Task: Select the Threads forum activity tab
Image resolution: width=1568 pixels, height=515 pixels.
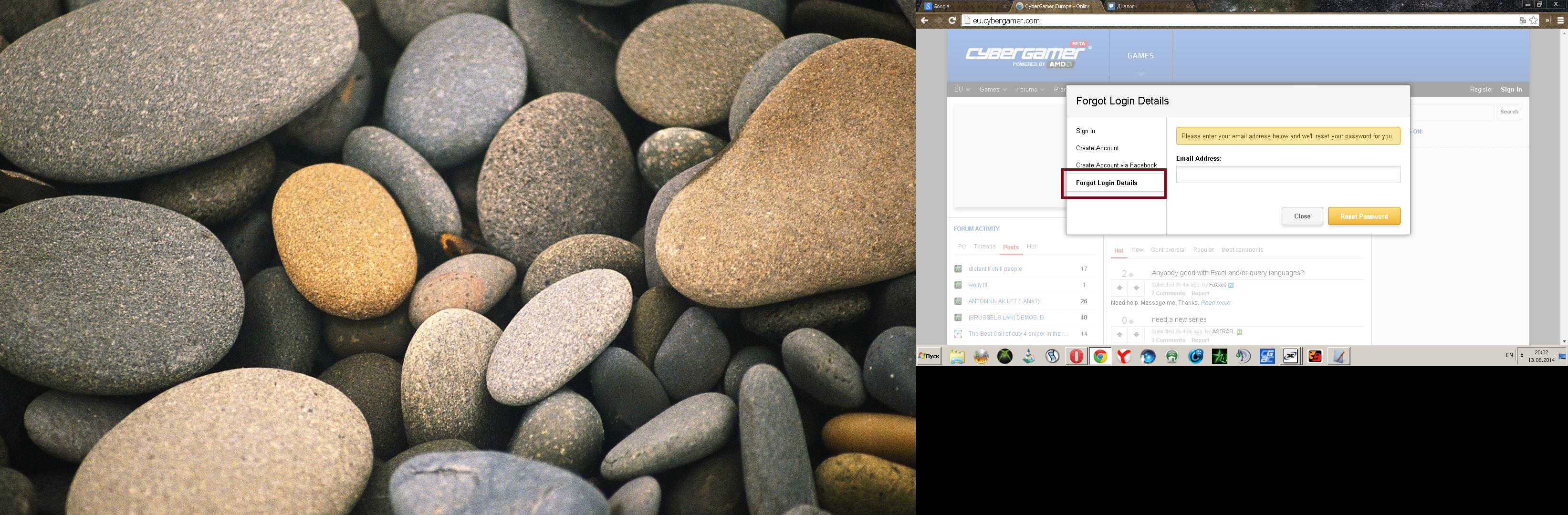Action: pos(984,246)
